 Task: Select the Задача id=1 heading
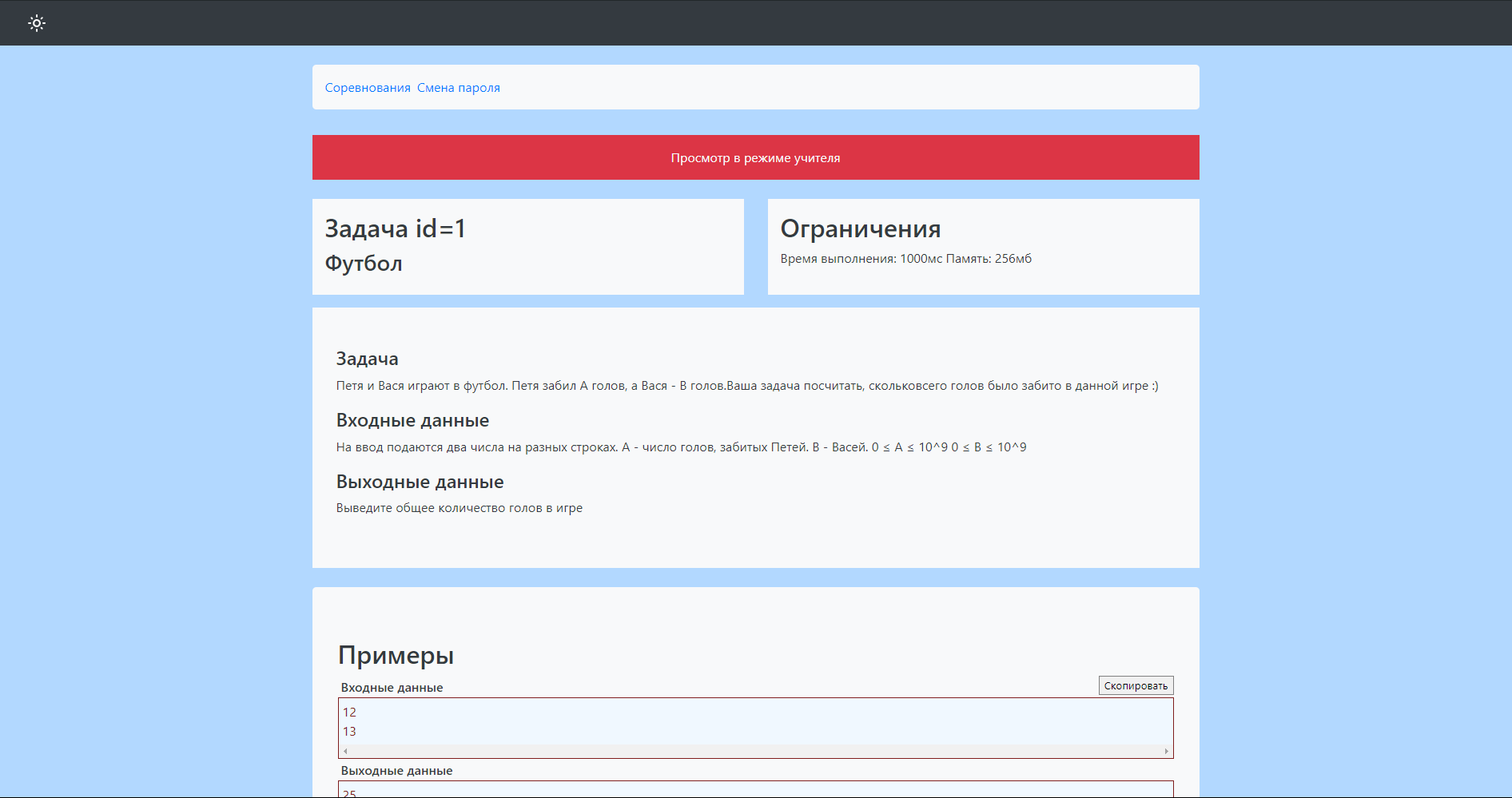[395, 228]
